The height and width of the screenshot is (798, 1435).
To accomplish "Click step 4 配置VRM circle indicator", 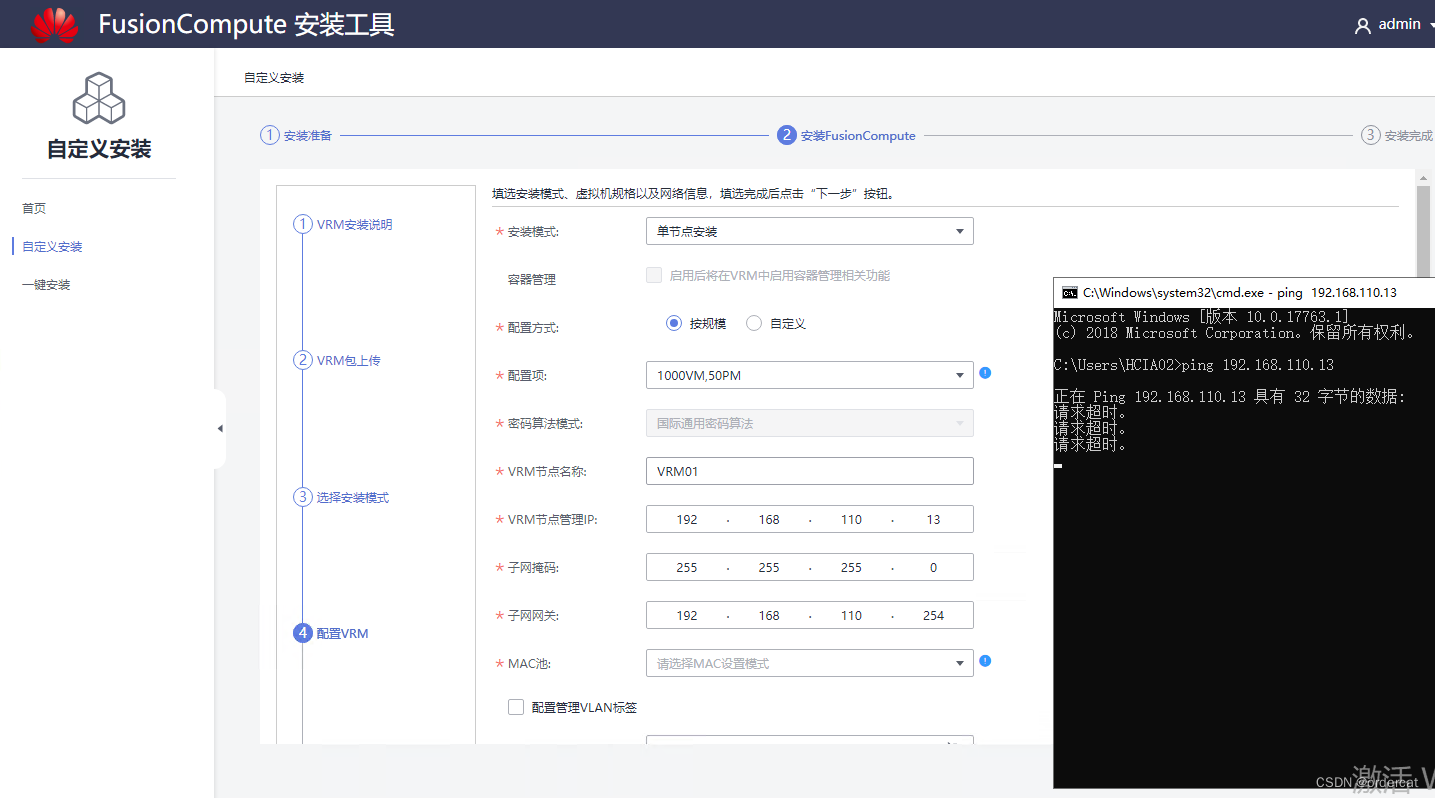I will click(303, 633).
